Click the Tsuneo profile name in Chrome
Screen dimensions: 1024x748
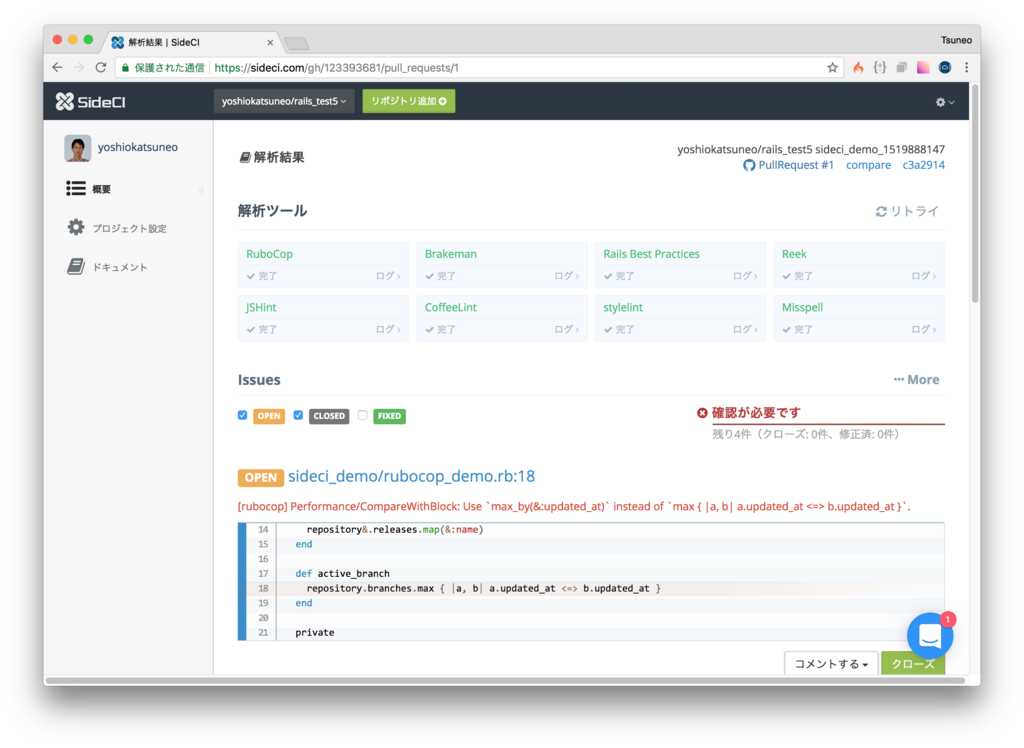pyautogui.click(x=956, y=41)
